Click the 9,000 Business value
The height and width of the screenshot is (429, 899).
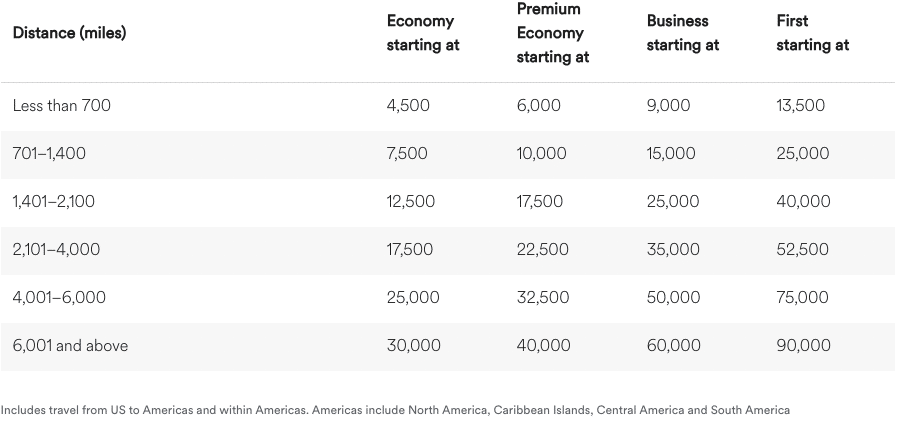pyautogui.click(x=668, y=105)
